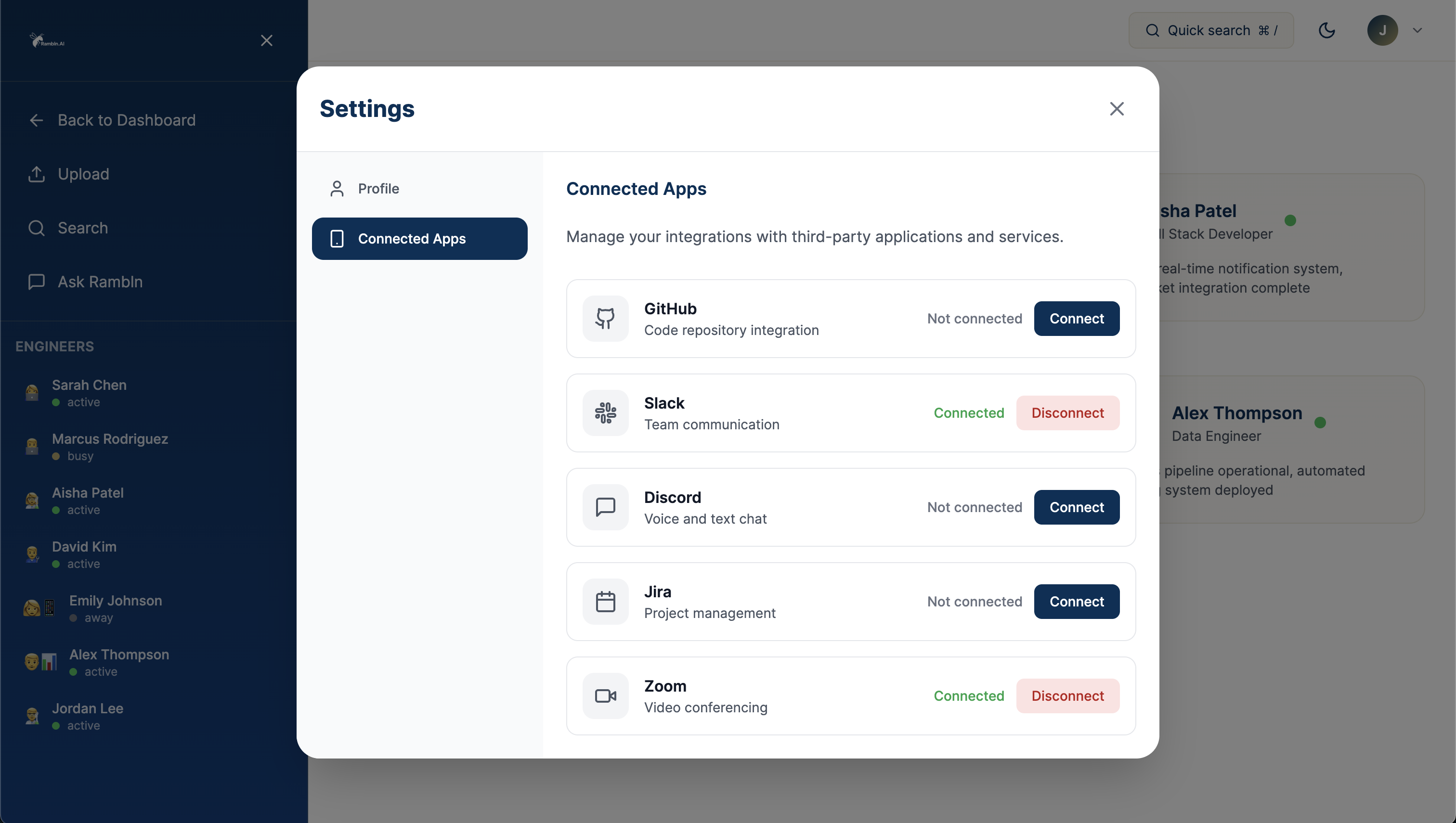
Task: Connect the GitHub integration
Action: click(1076, 318)
